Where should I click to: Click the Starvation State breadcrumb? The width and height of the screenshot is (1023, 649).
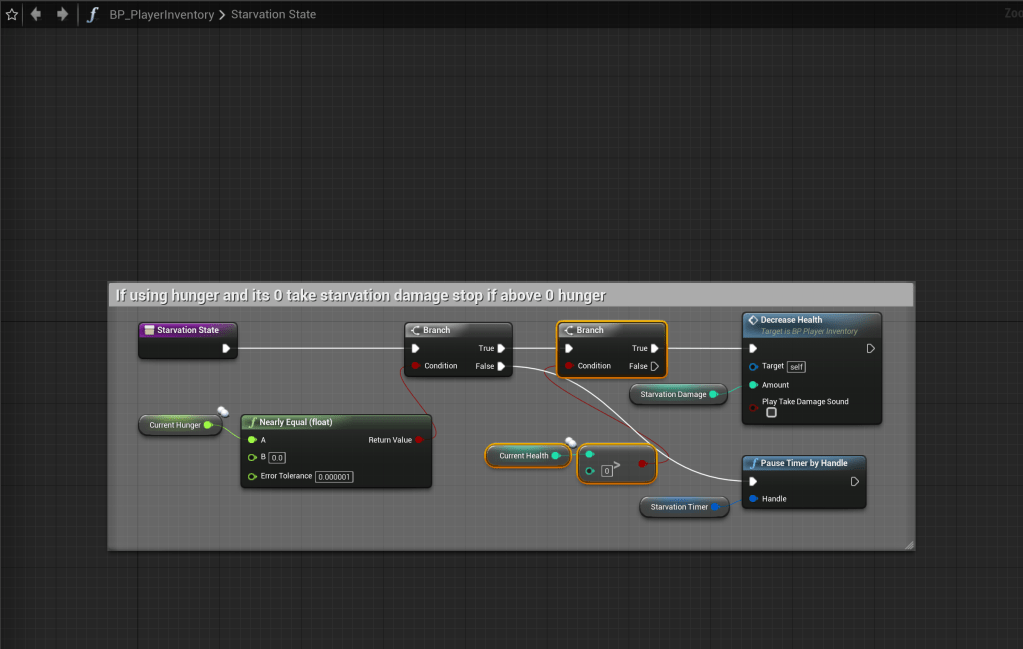click(x=273, y=15)
